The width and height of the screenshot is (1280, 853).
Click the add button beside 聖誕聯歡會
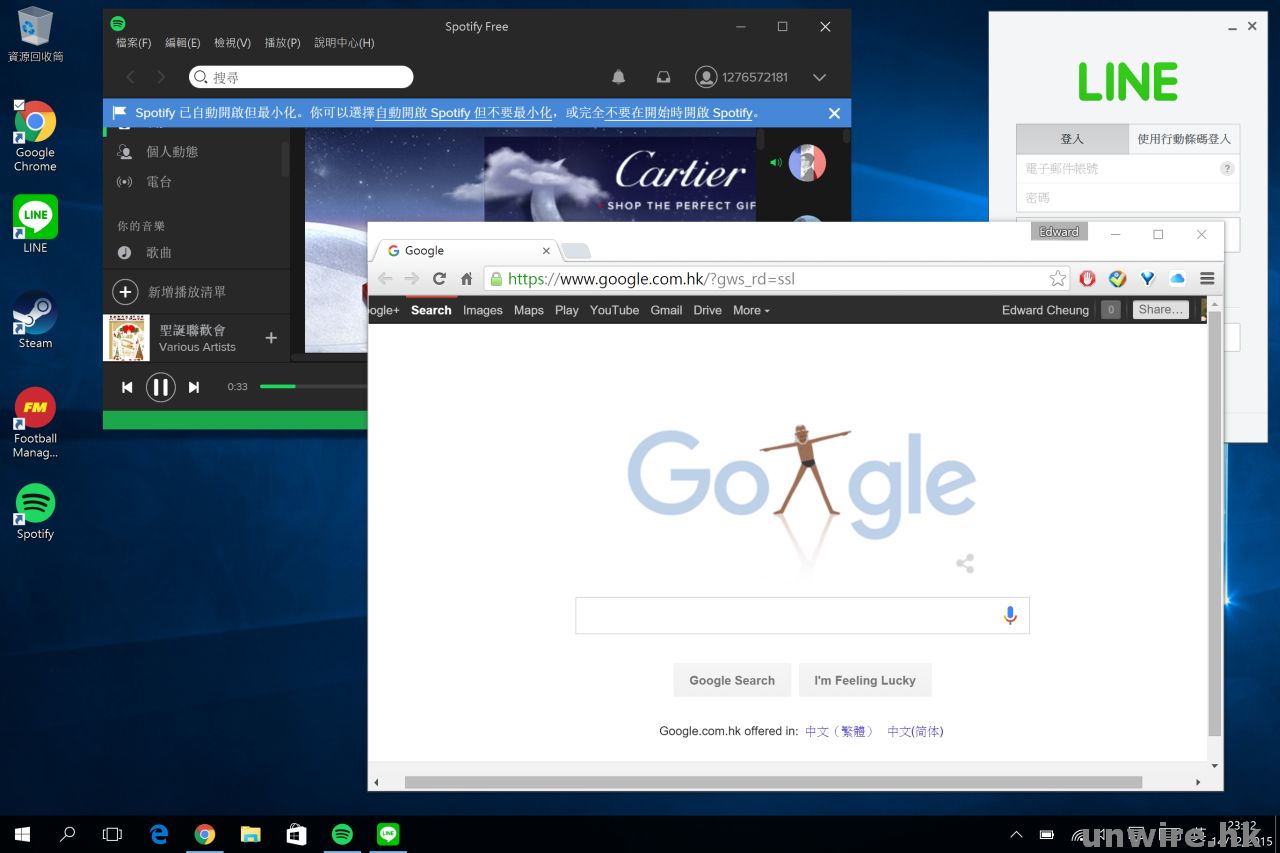click(x=271, y=338)
